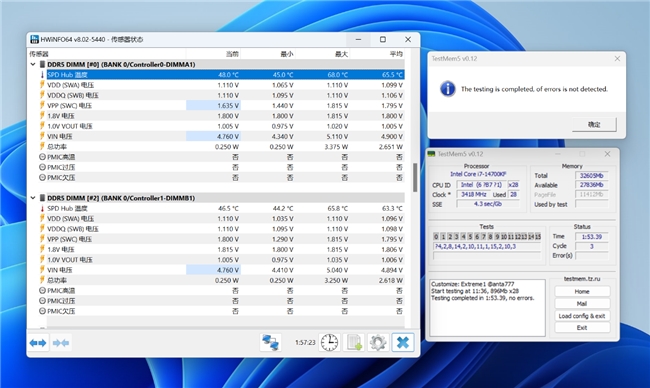650x388 pixels.
Task: Click the 1:57:23 elapsed time readout
Action: click(305, 343)
